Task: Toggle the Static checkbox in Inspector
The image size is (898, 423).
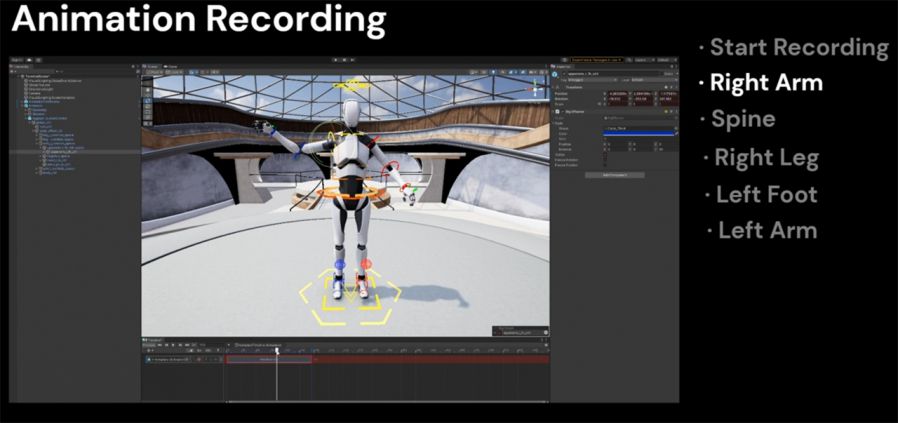Action: click(x=662, y=73)
